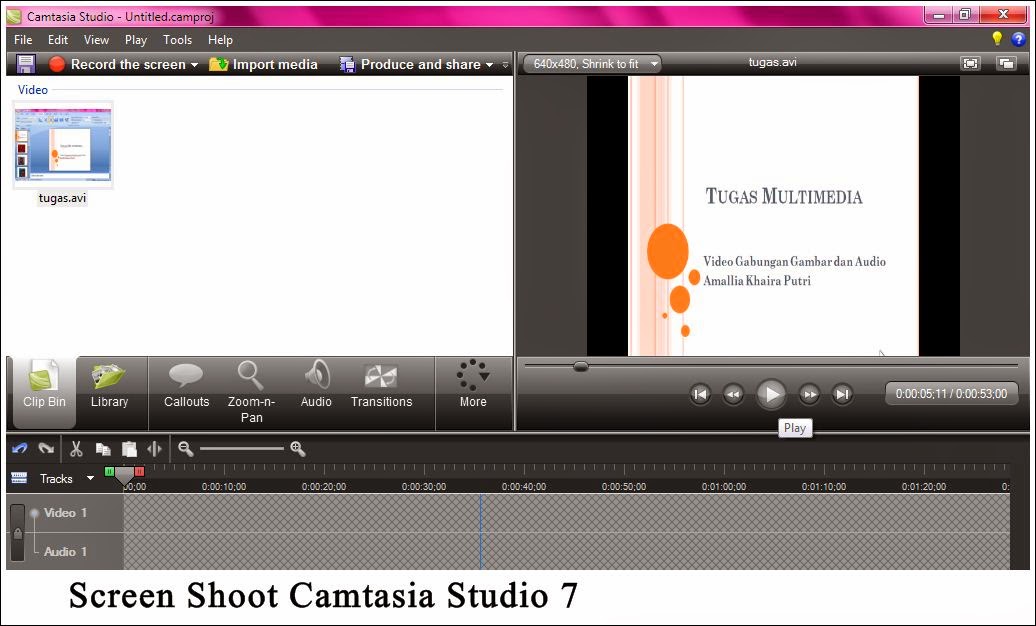The height and width of the screenshot is (626, 1036).
Task: Select tugas.avi thumbnail in Clip Bin
Action: coord(63,145)
